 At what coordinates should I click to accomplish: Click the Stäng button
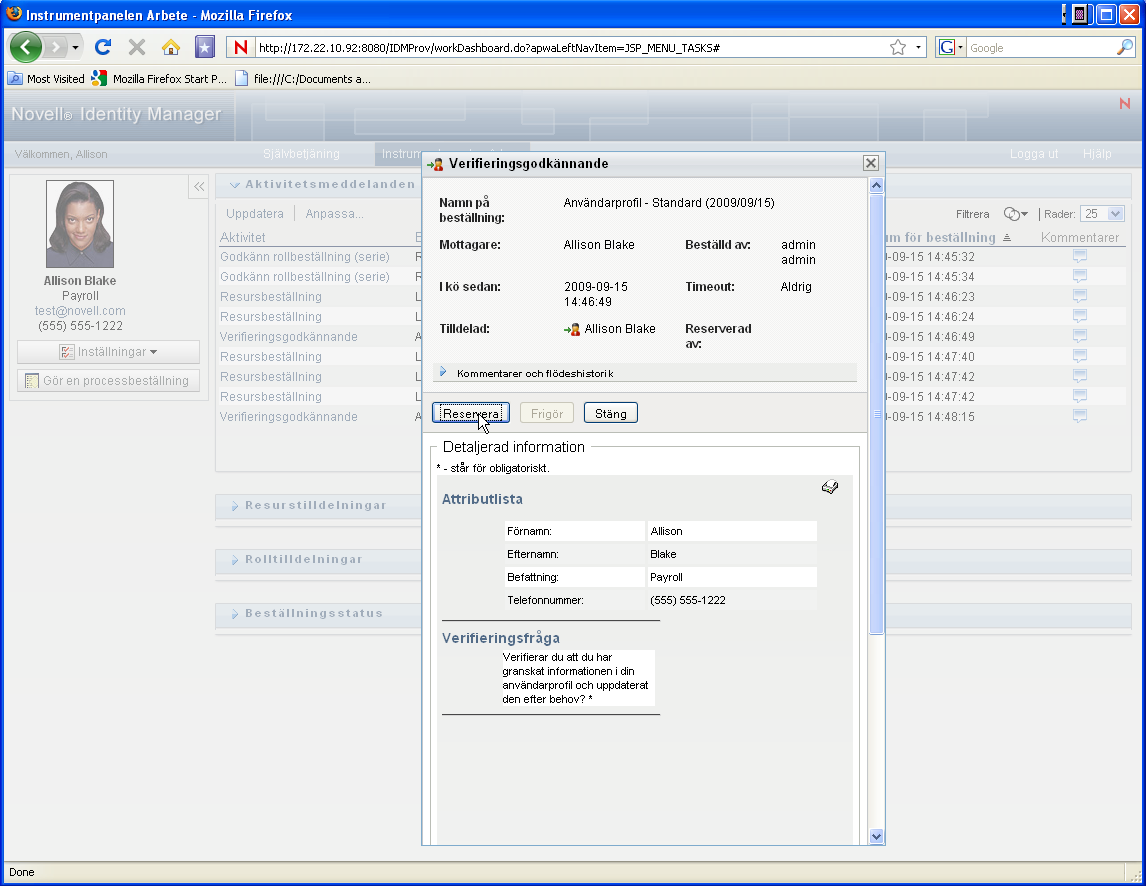[x=610, y=413]
